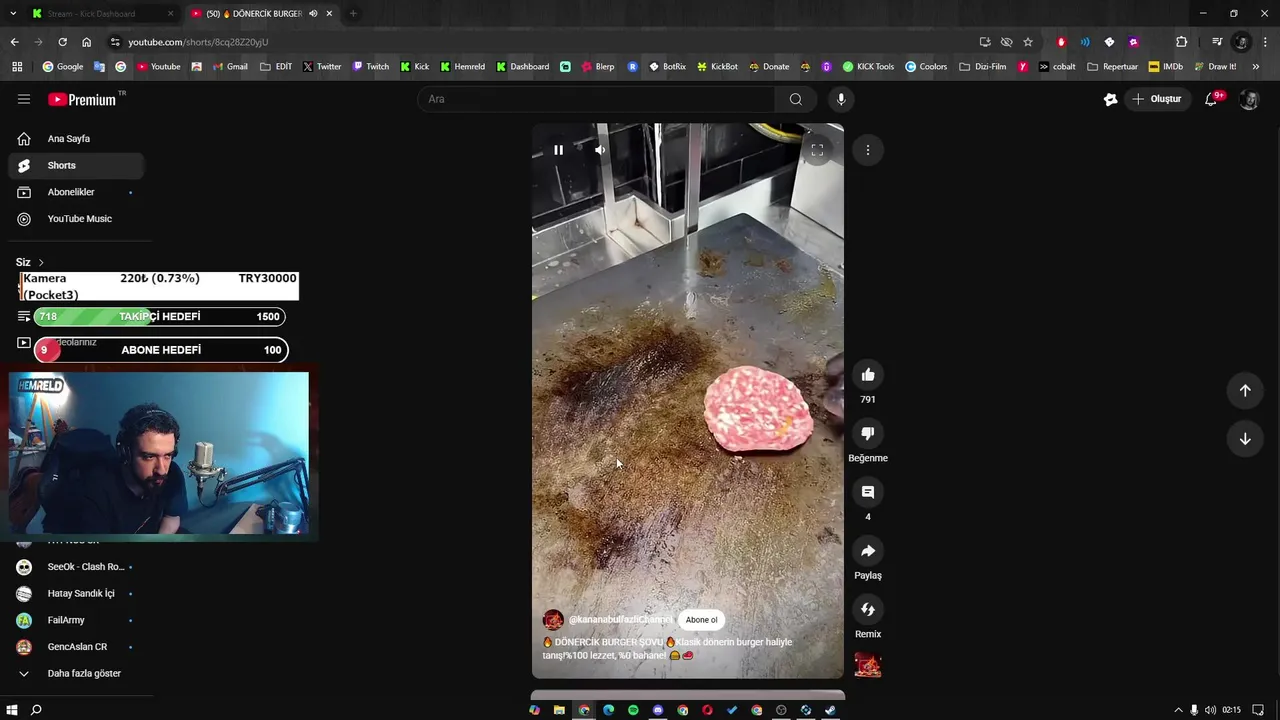This screenshot has height=720, width=1280.
Task: Pause the playing Short
Action: 558,150
